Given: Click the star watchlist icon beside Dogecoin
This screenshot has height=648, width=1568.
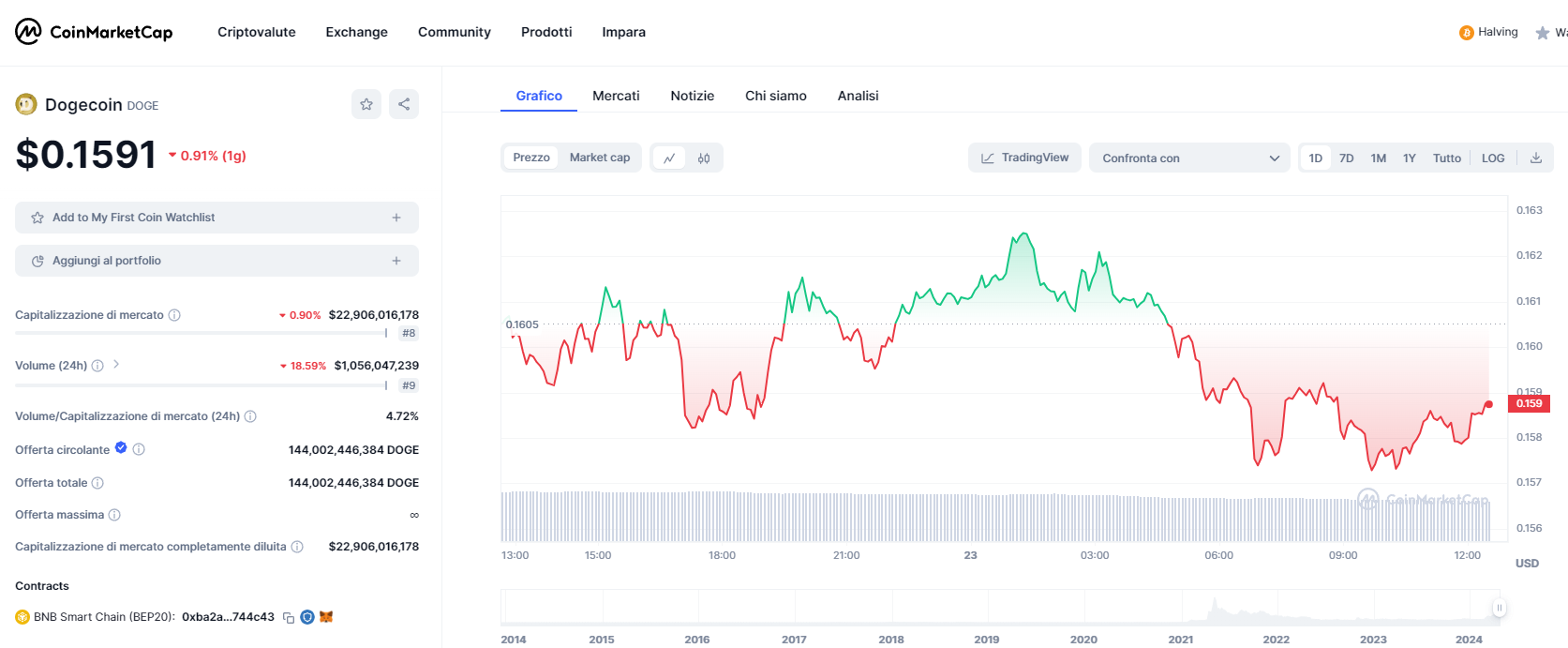Looking at the screenshot, I should pyautogui.click(x=366, y=104).
